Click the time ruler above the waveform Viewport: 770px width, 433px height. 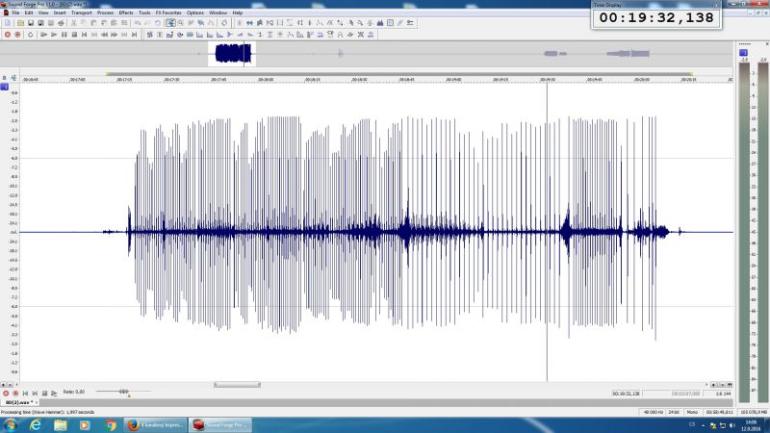click(376, 79)
